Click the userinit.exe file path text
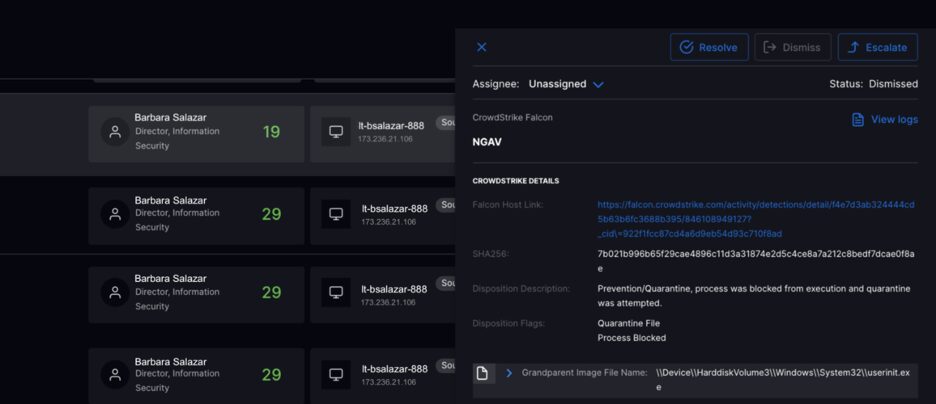Viewport: 936px width, 404px height. (783, 380)
